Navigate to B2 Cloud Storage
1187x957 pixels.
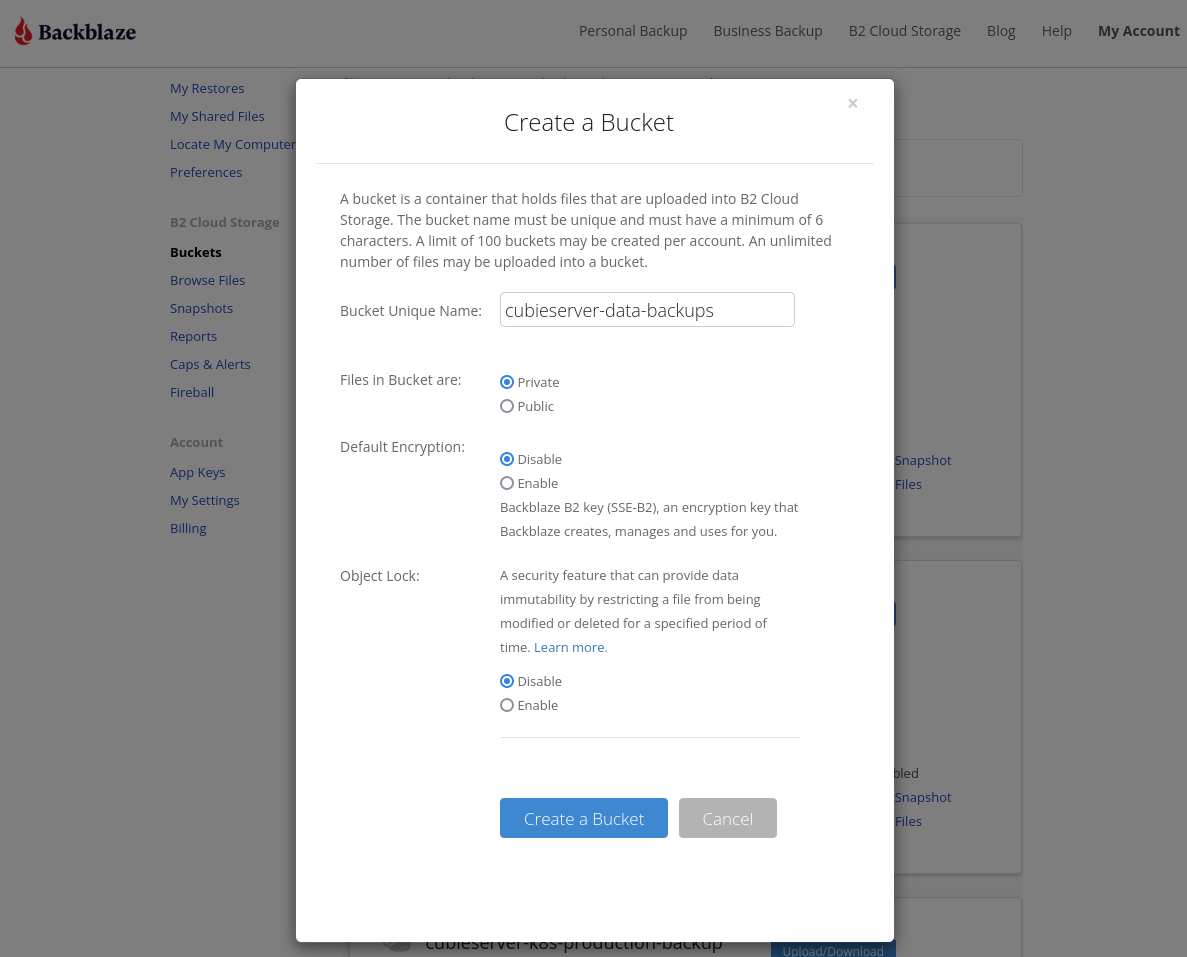(904, 31)
